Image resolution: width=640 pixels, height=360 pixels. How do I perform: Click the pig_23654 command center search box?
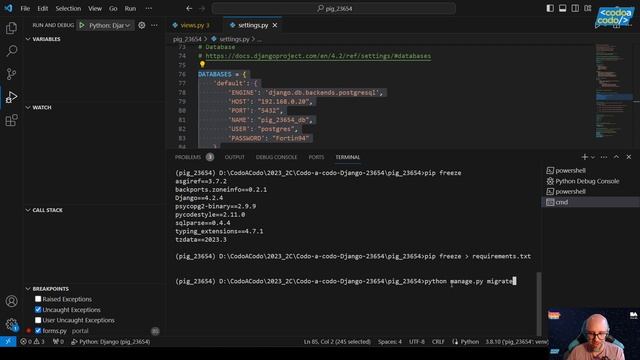point(333,8)
